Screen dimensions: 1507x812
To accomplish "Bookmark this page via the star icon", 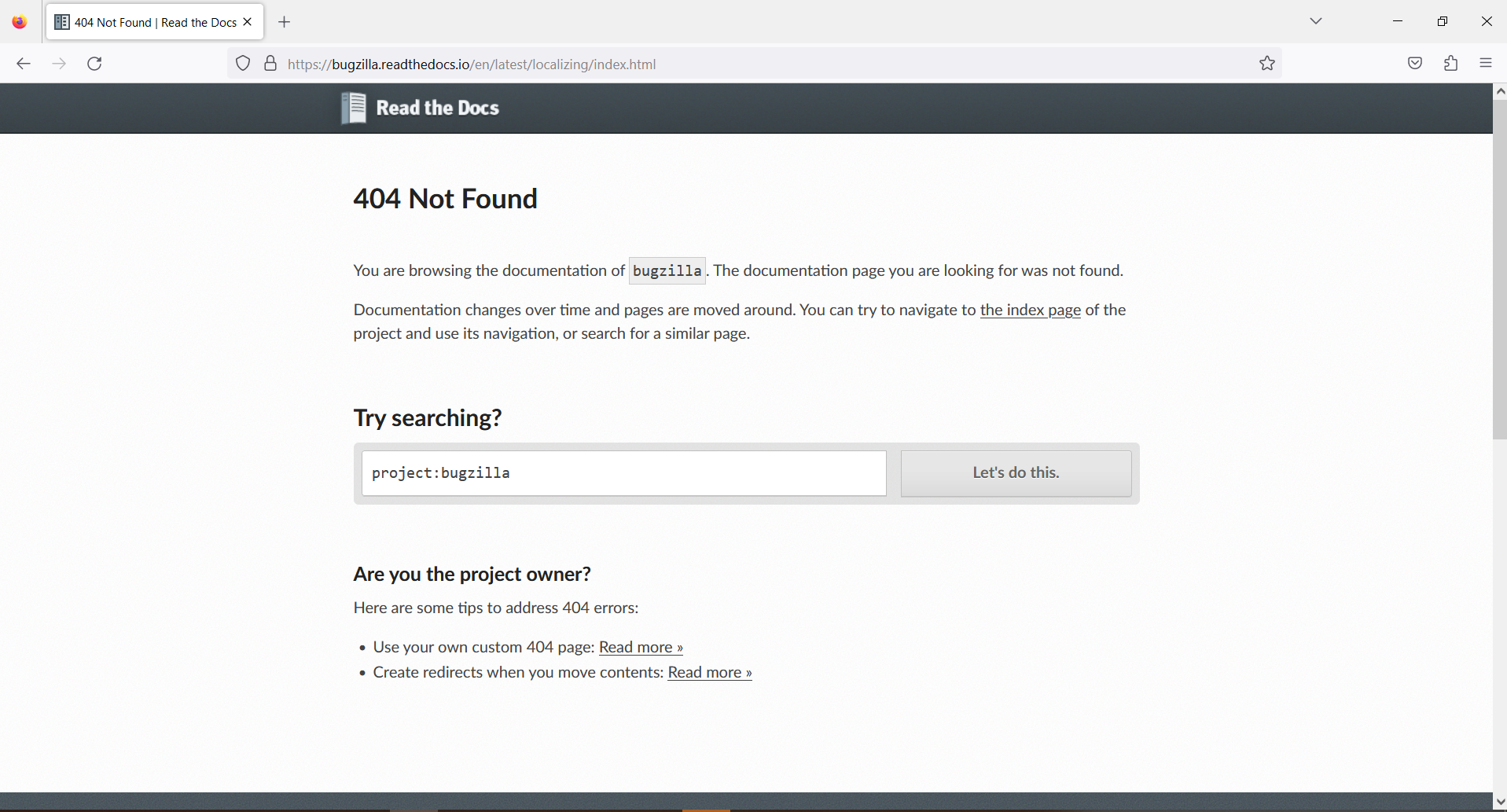I will click(x=1266, y=64).
